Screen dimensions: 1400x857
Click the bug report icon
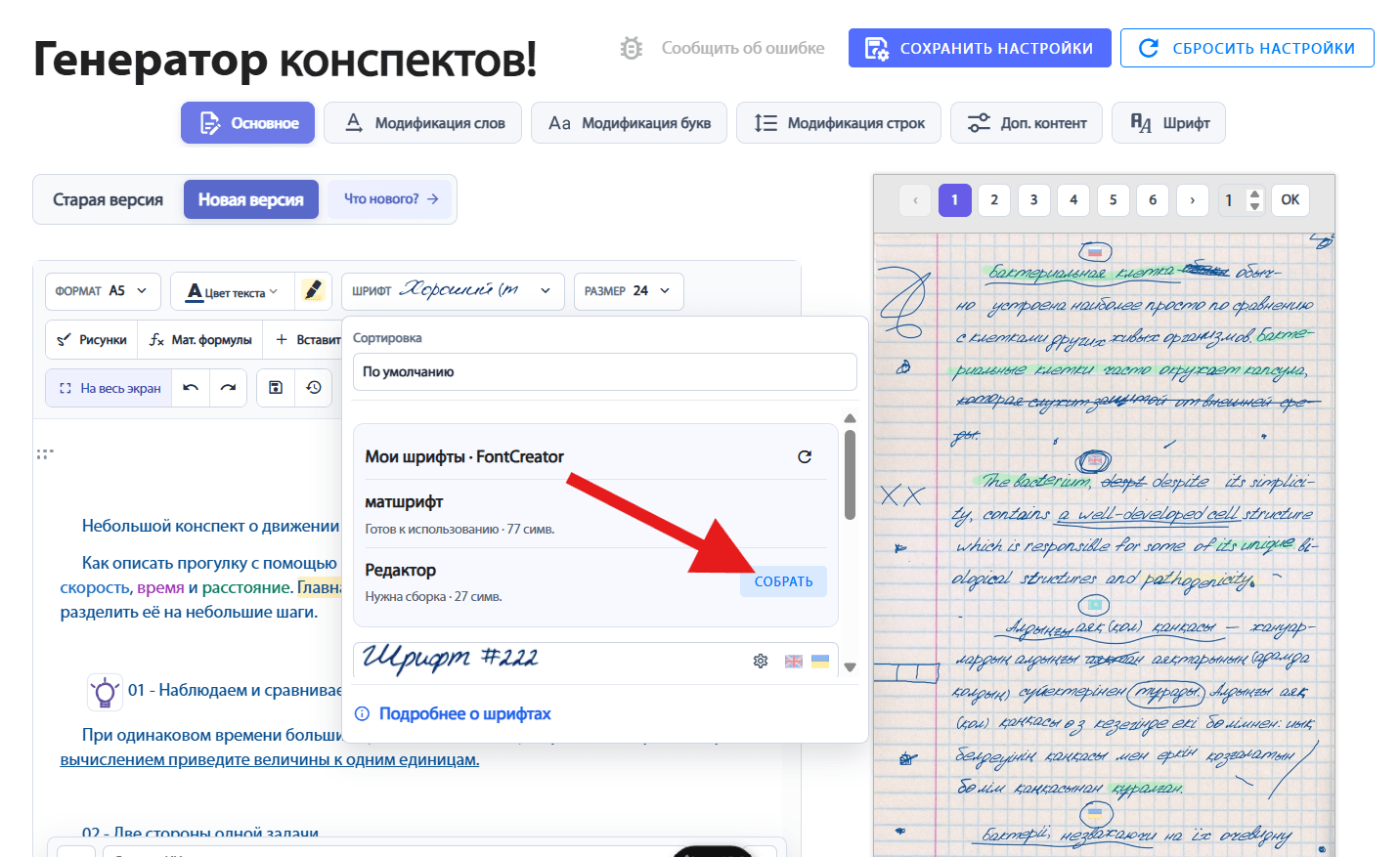click(x=632, y=48)
